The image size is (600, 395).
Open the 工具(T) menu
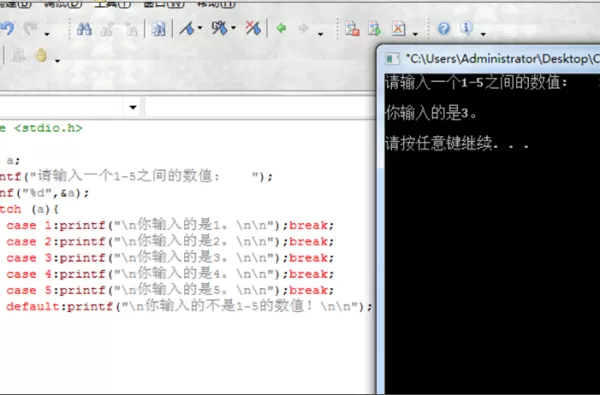112,4
